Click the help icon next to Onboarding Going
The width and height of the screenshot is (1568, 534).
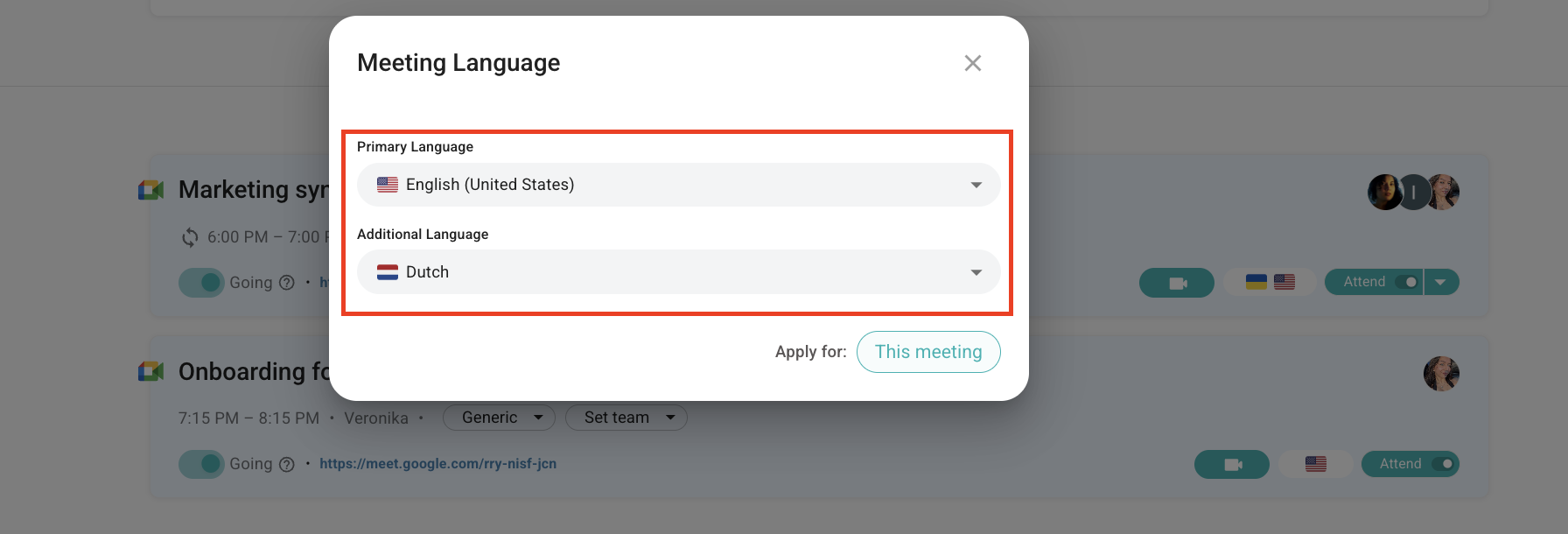[286, 465]
